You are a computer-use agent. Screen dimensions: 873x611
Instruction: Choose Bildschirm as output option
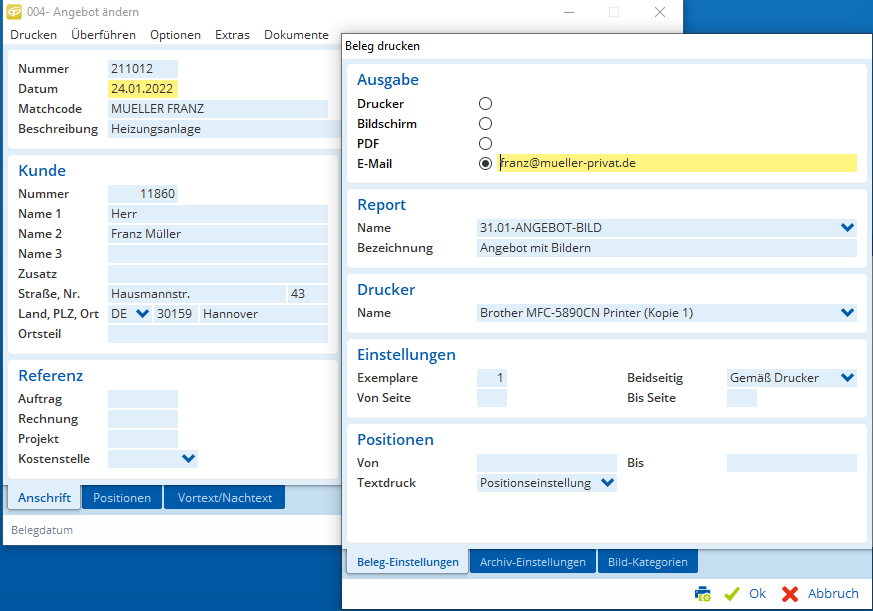(x=485, y=124)
